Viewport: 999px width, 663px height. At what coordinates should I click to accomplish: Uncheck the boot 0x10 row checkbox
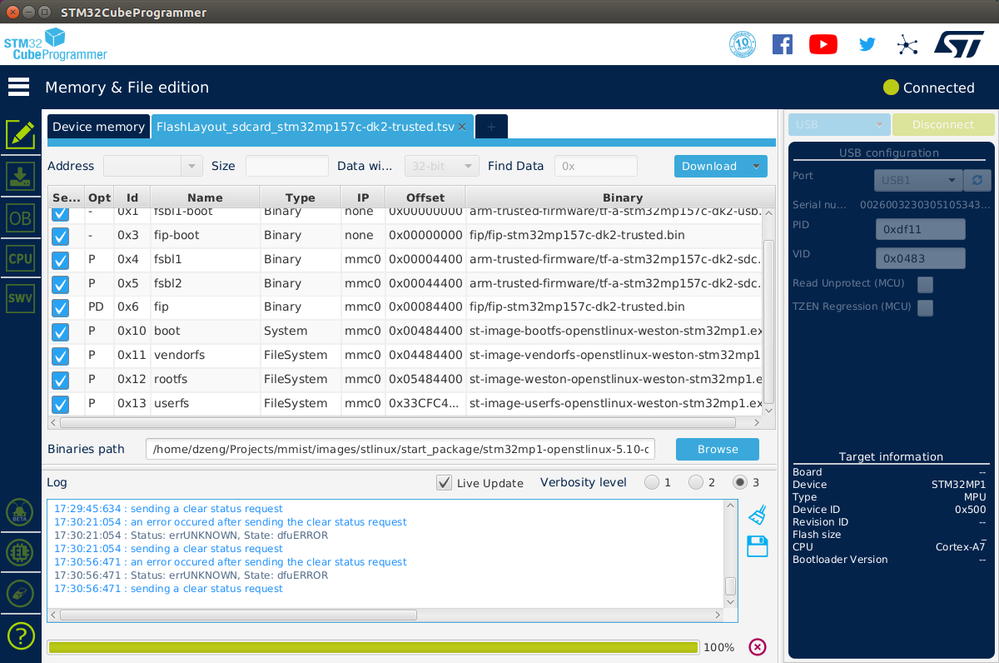point(61,332)
